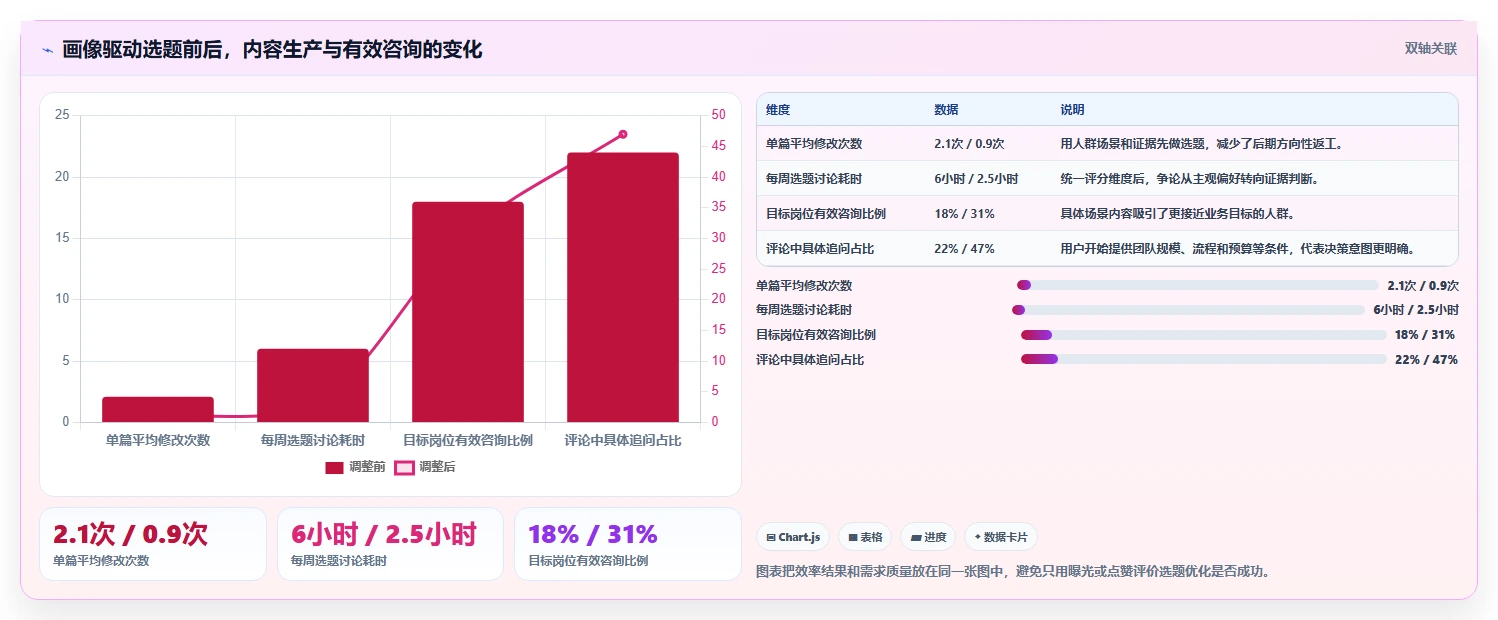Click the 数据 table column header
1498x620 pixels.
[946, 110]
